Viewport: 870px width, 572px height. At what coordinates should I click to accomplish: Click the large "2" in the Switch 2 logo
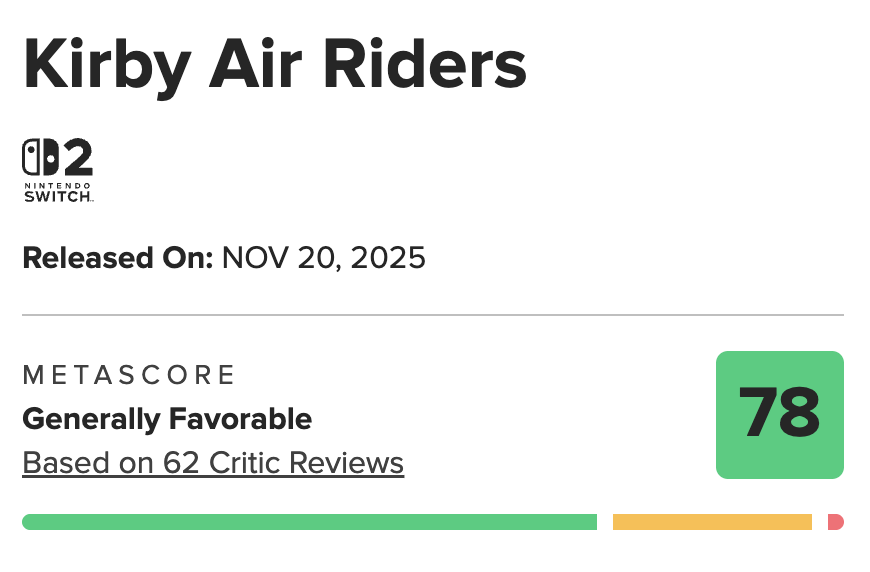pyautogui.click(x=76, y=158)
